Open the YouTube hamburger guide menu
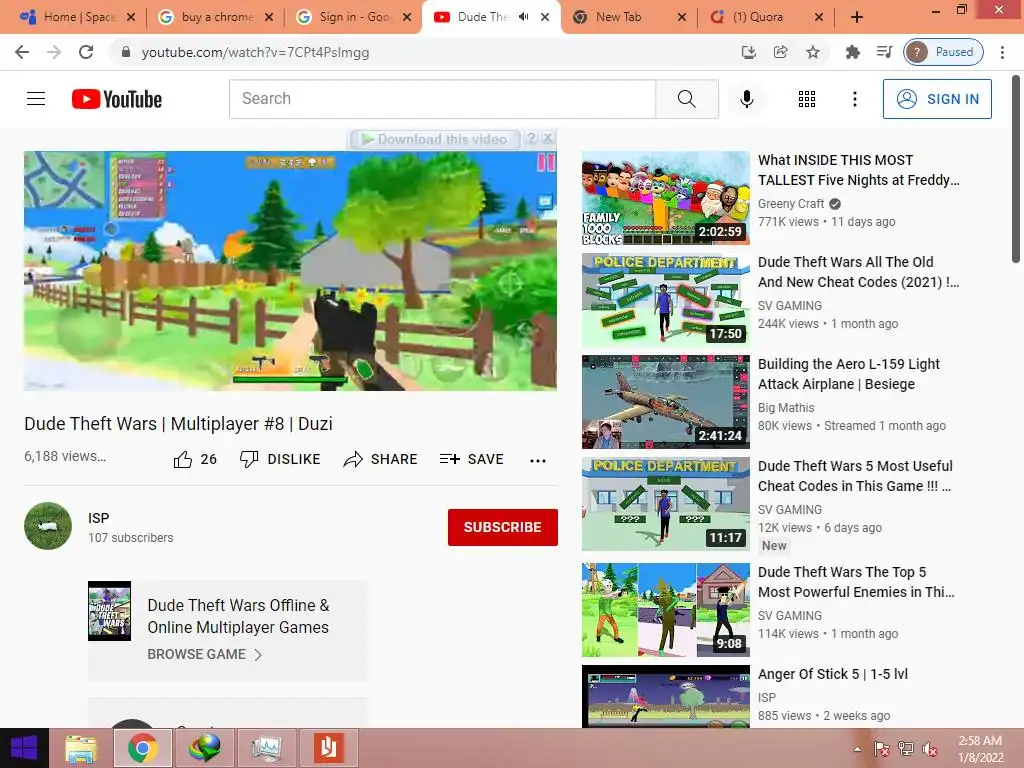 click(36, 99)
